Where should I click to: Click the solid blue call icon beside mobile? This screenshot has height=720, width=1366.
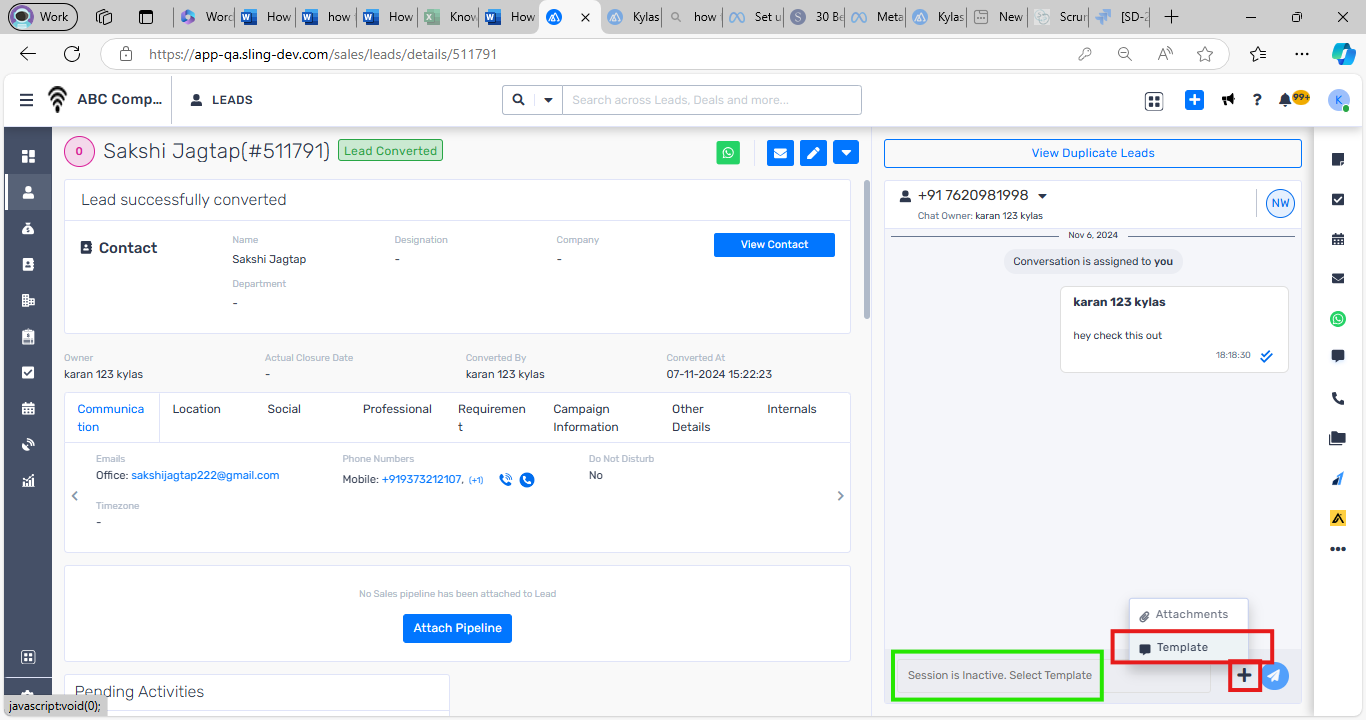[527, 480]
